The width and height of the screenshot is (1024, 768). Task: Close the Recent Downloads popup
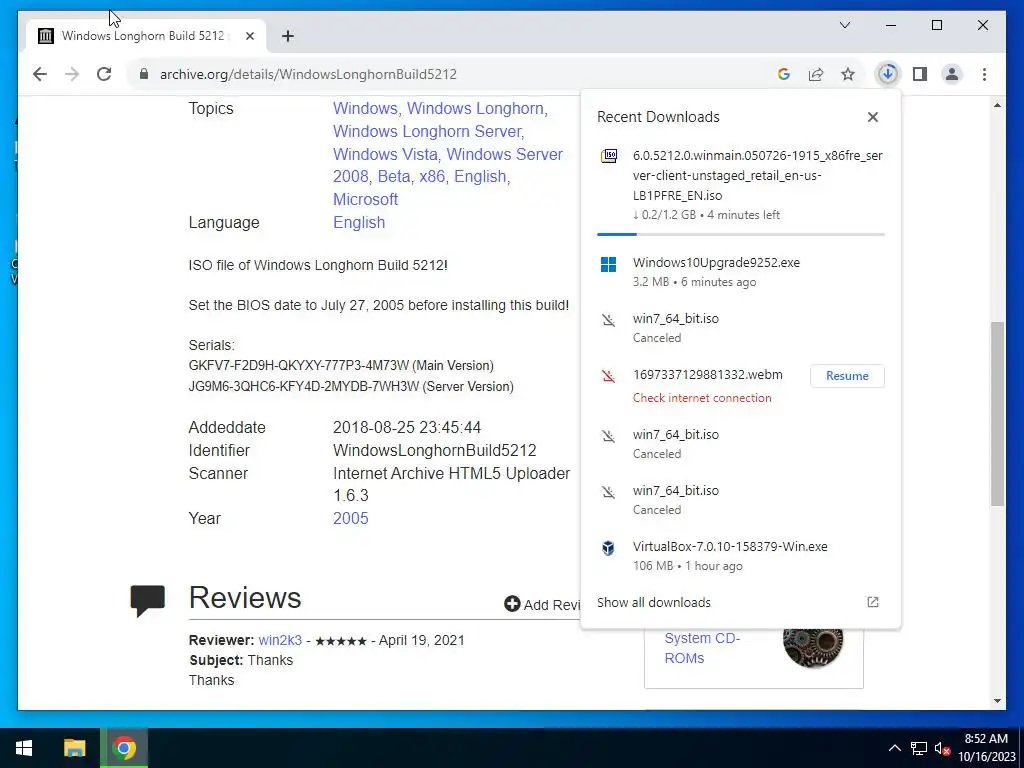point(872,117)
